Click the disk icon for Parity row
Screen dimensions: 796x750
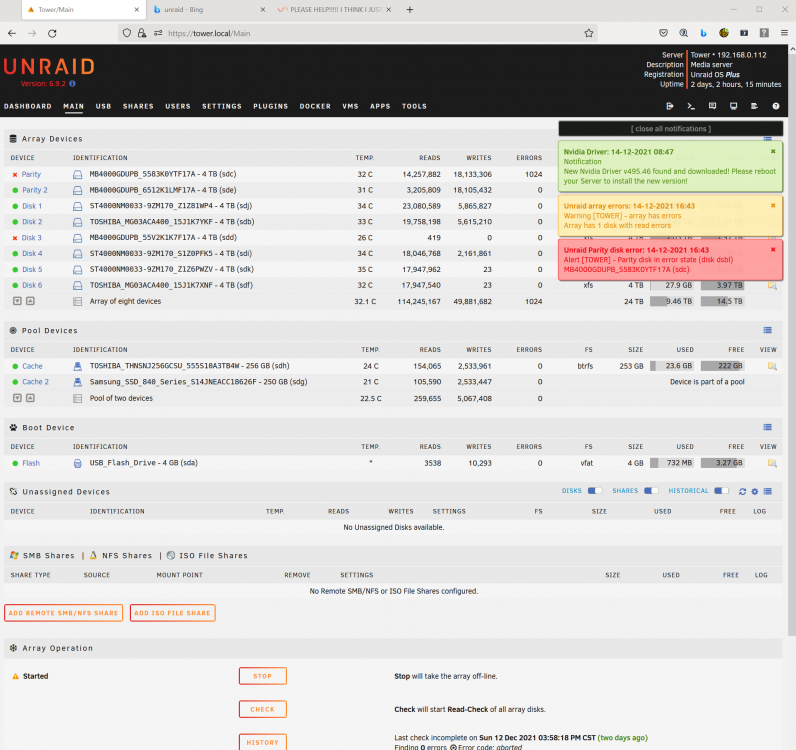77,175
